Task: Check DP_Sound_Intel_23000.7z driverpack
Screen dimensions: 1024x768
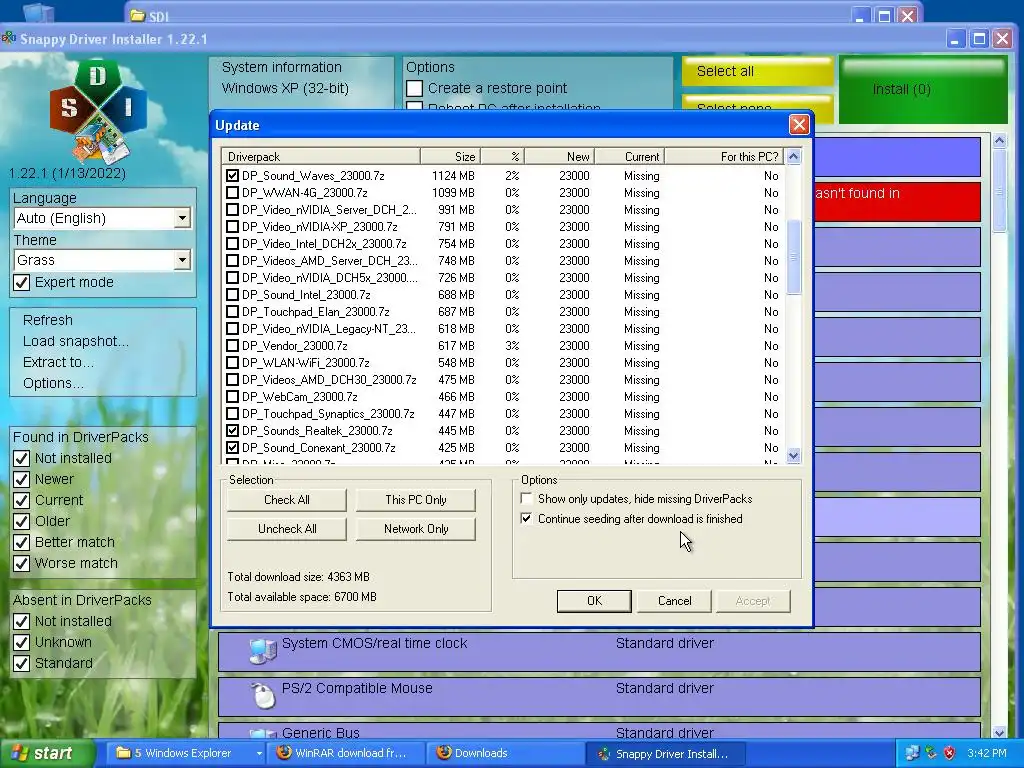Action: tap(232, 295)
